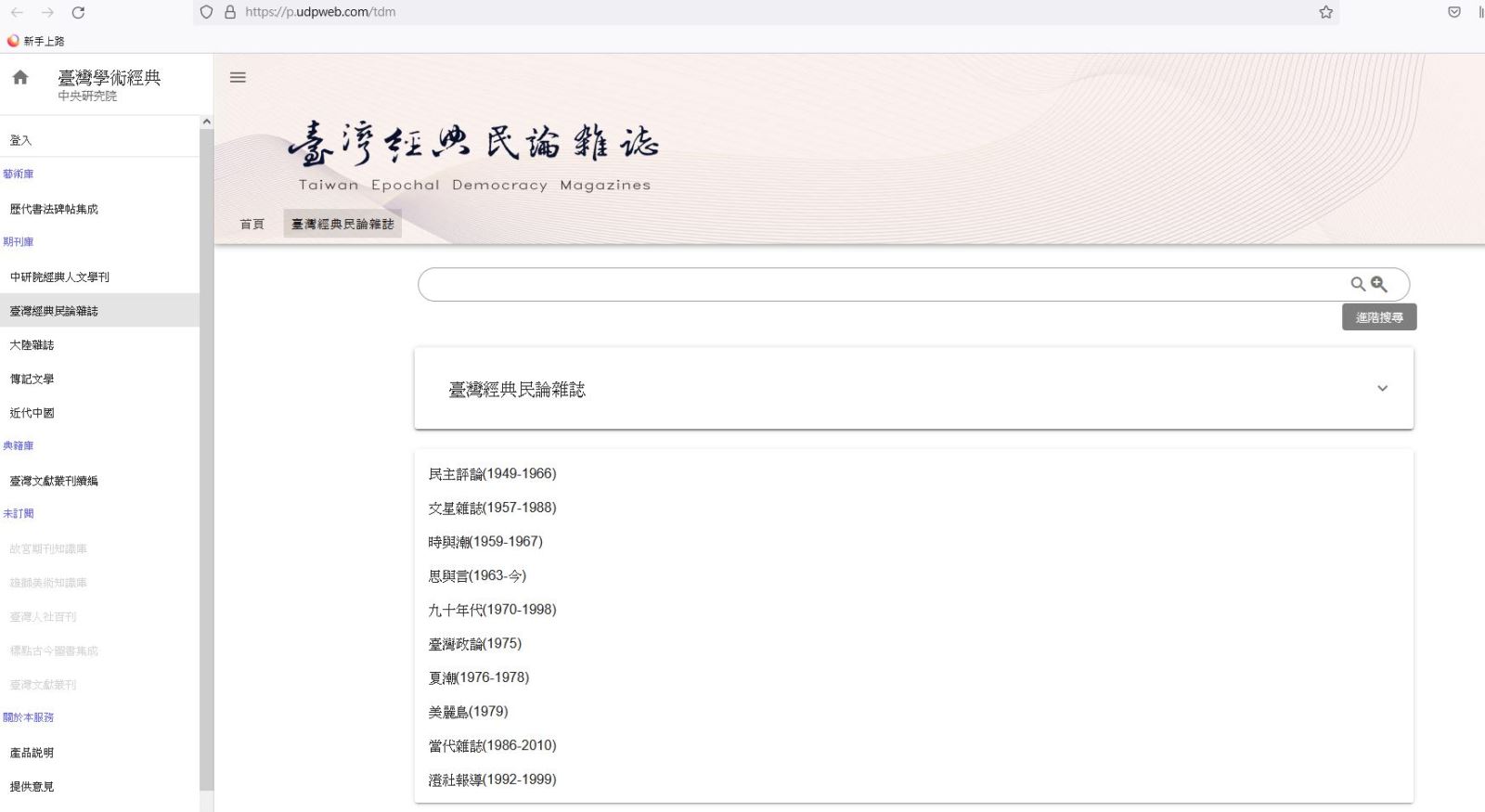Image resolution: width=1485 pixels, height=812 pixels.
Task: Click the 未訂閱 section heading
Action: pyautogui.click(x=19, y=514)
